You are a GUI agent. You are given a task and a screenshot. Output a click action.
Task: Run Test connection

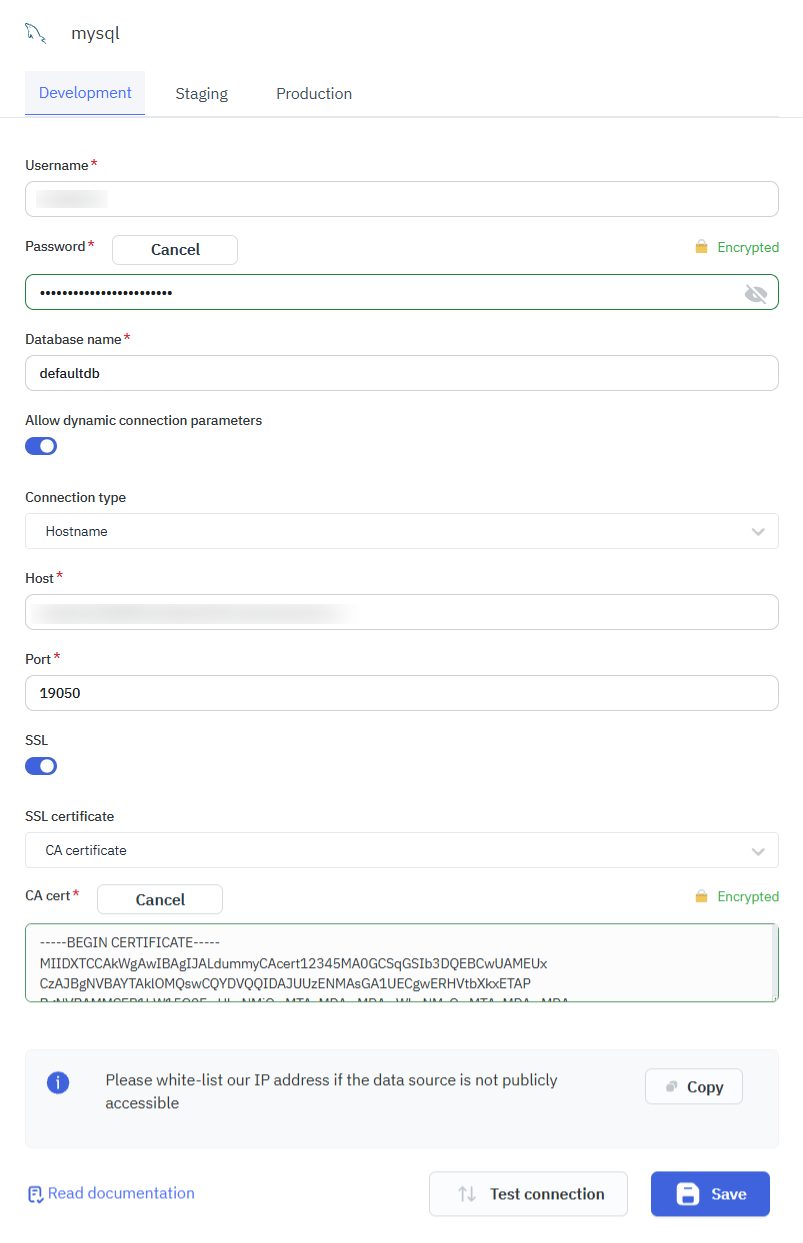pyautogui.click(x=528, y=1194)
